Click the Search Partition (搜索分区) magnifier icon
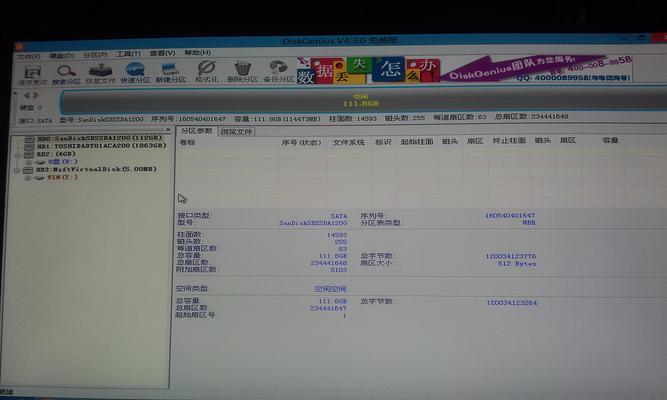The width and height of the screenshot is (667, 400). pyautogui.click(x=66, y=71)
